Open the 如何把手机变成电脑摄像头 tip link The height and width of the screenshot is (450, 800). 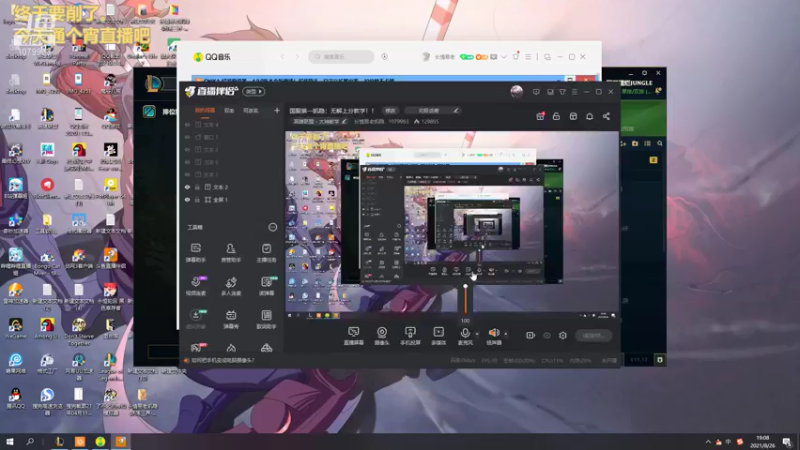click(222, 360)
